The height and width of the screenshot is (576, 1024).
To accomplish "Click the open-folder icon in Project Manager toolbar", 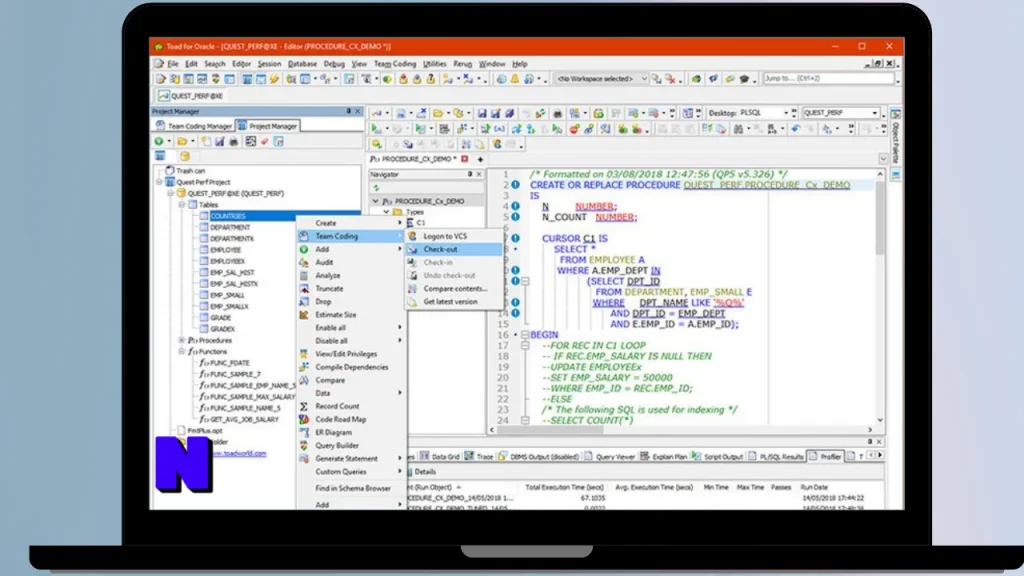I will tap(182, 141).
